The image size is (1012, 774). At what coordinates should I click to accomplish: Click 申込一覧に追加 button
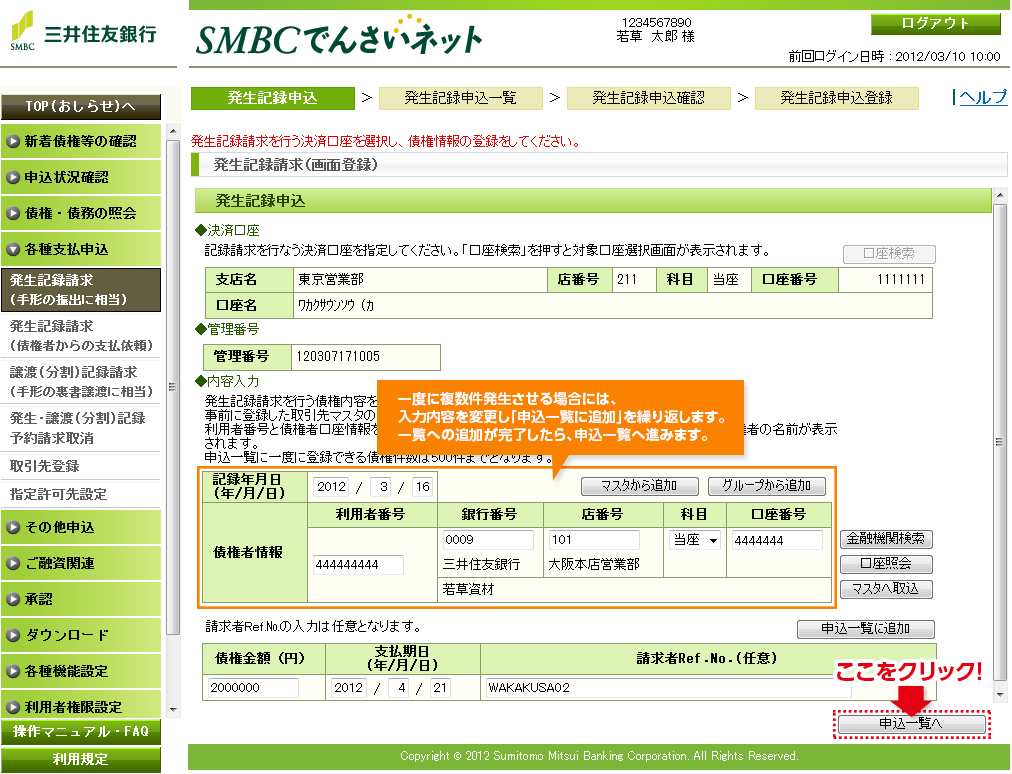click(865, 629)
